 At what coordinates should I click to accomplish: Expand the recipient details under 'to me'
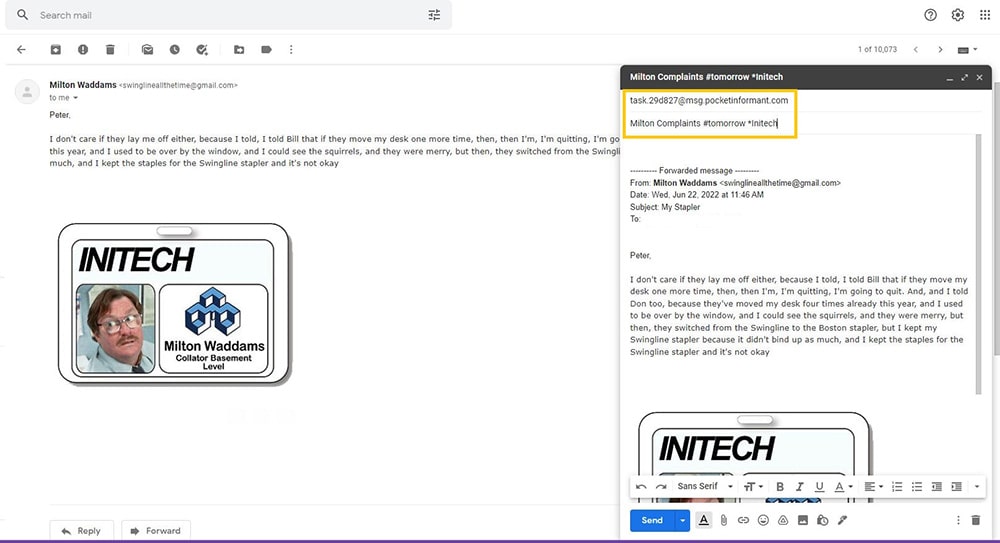tap(75, 98)
